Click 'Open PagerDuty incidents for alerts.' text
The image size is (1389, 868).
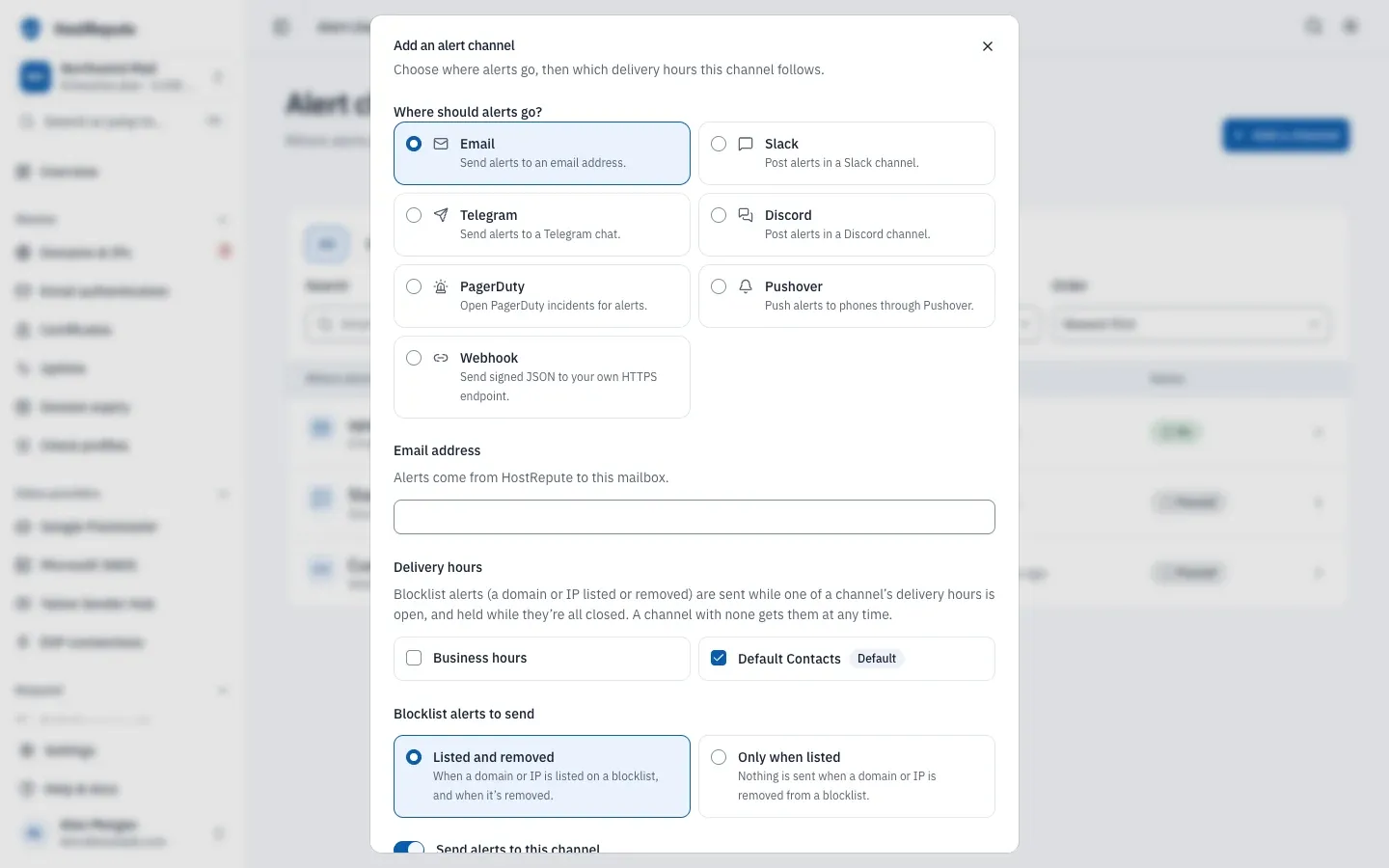tap(554, 306)
